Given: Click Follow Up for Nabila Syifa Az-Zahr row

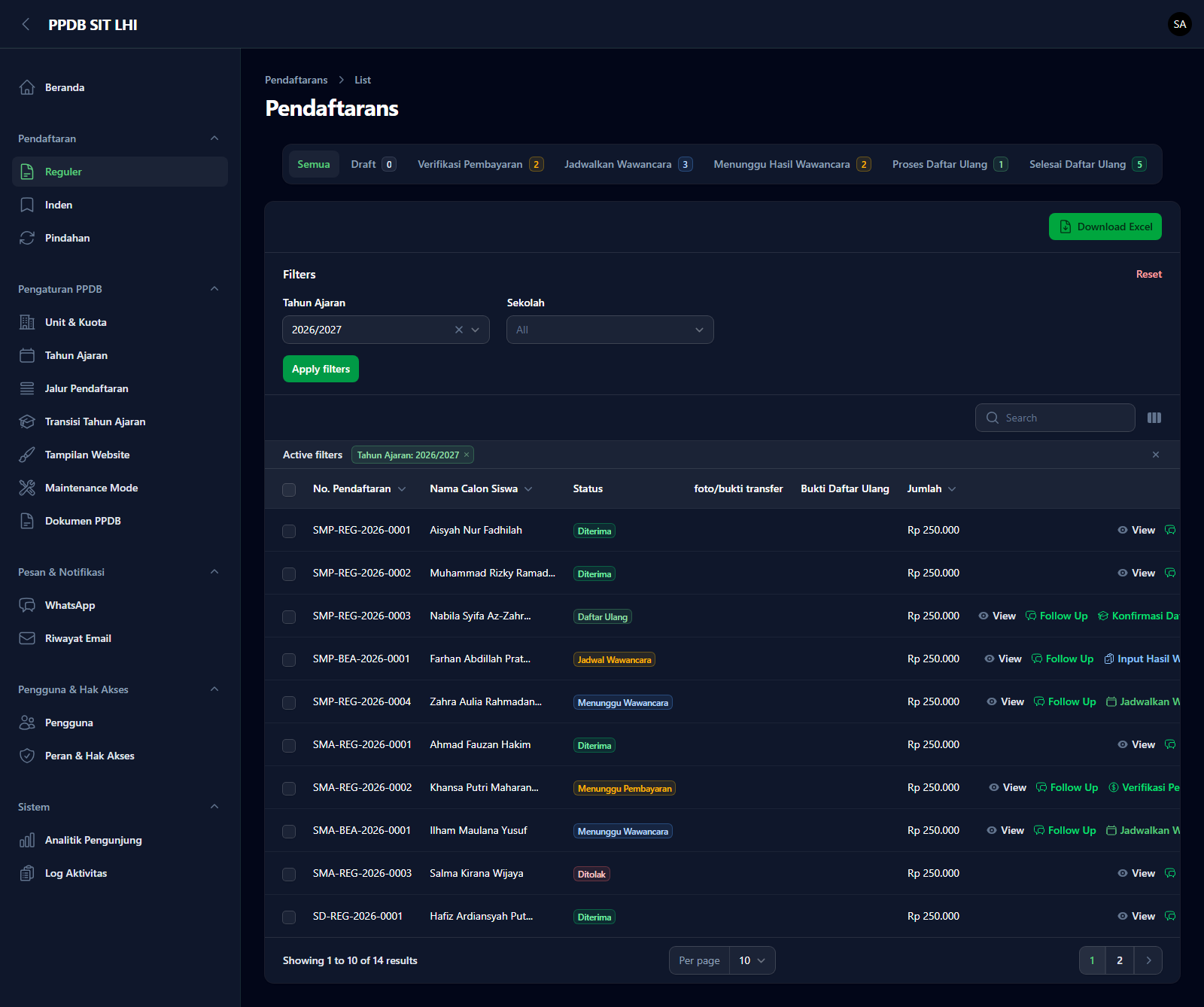Looking at the screenshot, I should click(1057, 616).
